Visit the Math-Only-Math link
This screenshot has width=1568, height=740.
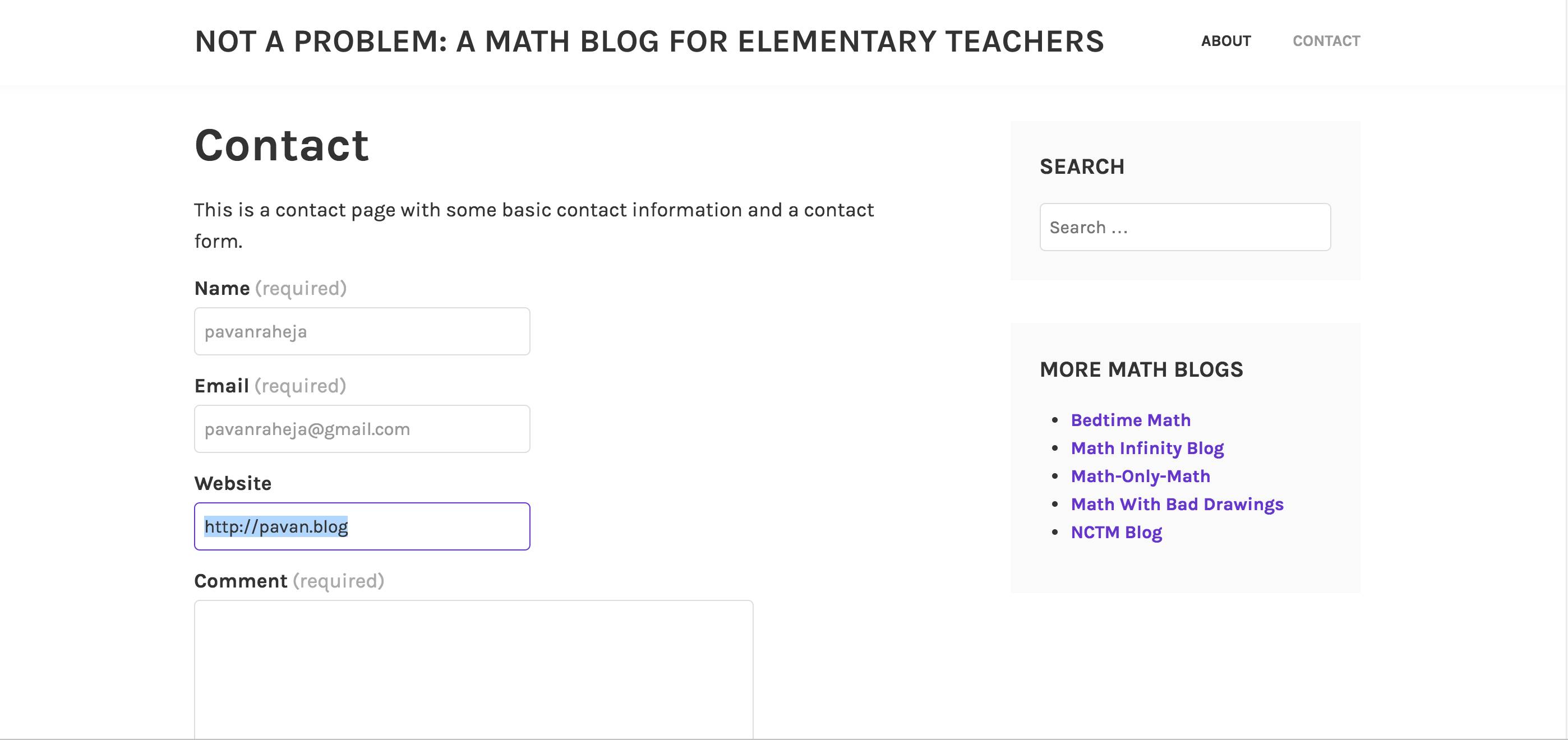pyautogui.click(x=1140, y=476)
